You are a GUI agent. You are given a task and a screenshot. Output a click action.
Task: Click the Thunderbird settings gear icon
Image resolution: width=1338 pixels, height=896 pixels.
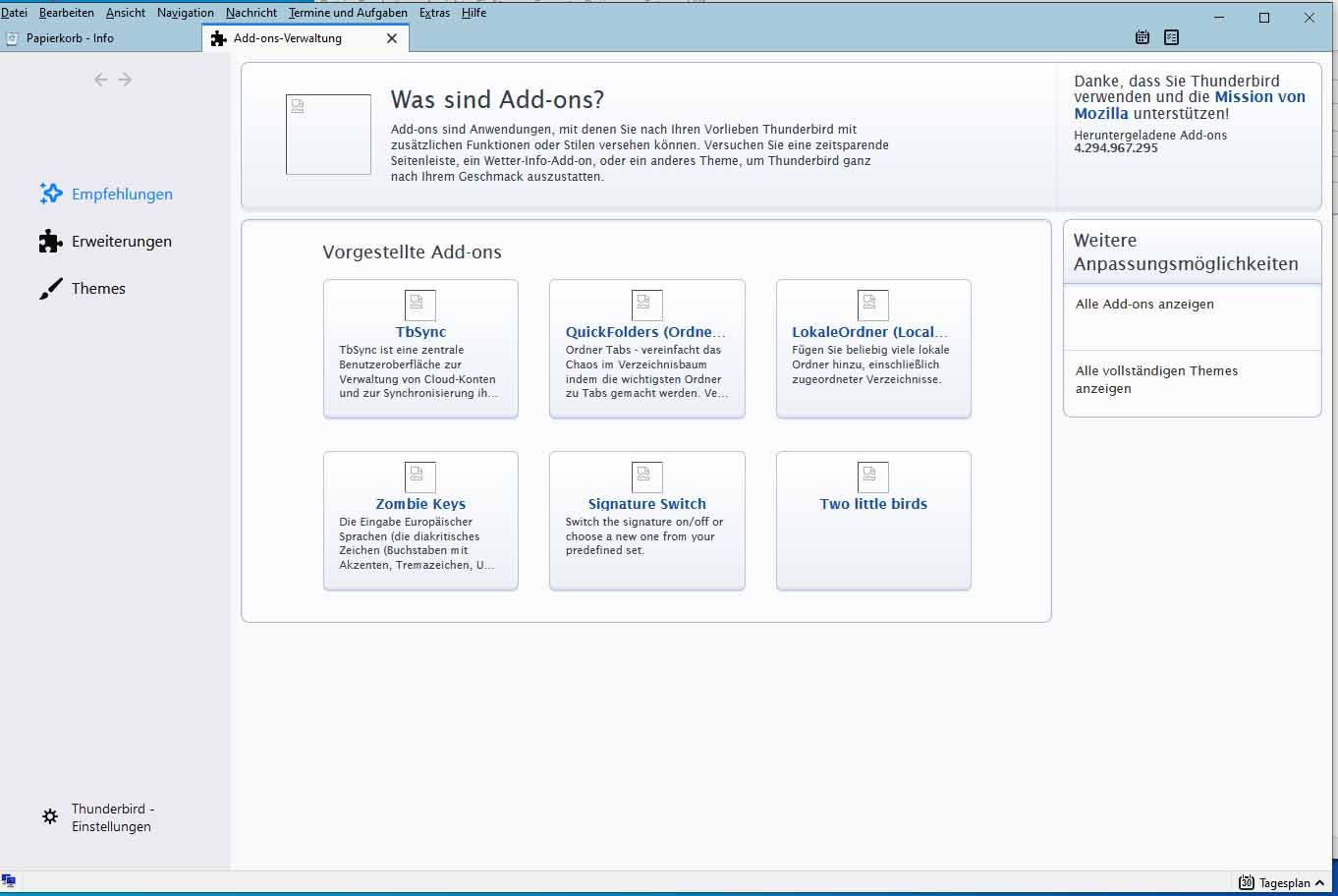point(50,816)
